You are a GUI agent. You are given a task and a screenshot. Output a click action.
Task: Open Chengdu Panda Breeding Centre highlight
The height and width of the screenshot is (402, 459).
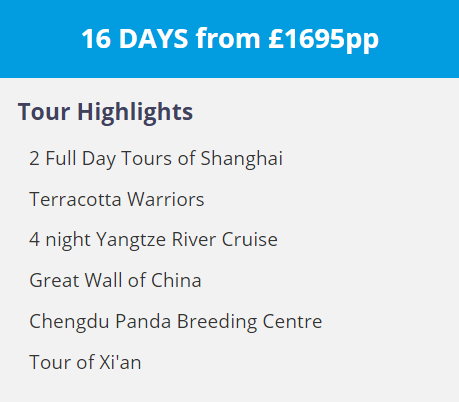pos(176,322)
